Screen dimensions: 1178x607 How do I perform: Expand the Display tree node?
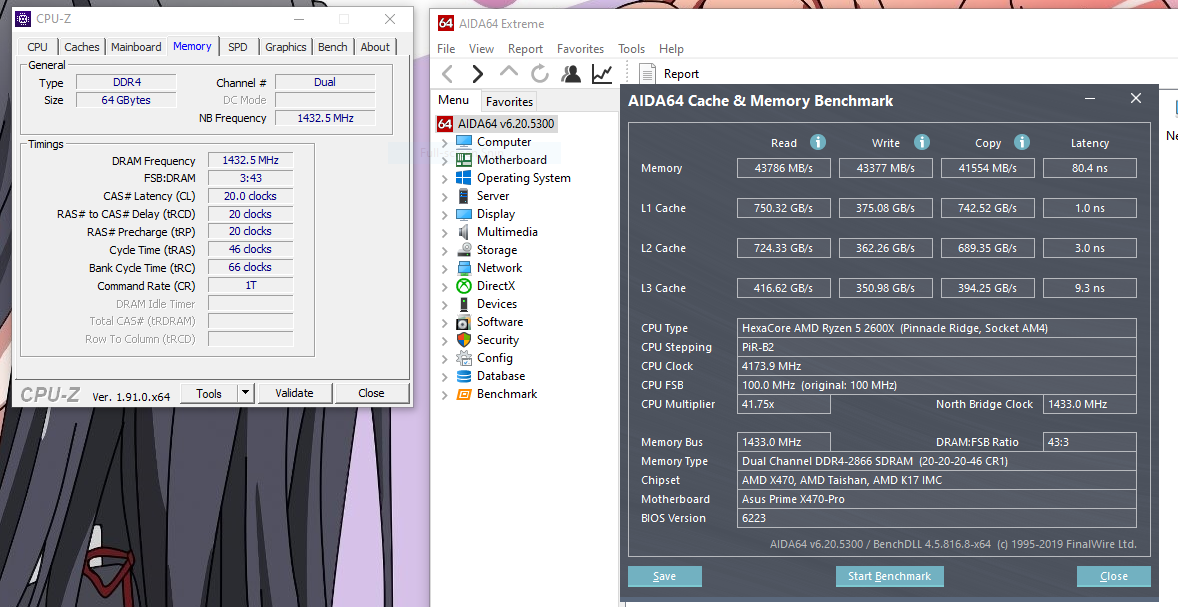coord(445,215)
